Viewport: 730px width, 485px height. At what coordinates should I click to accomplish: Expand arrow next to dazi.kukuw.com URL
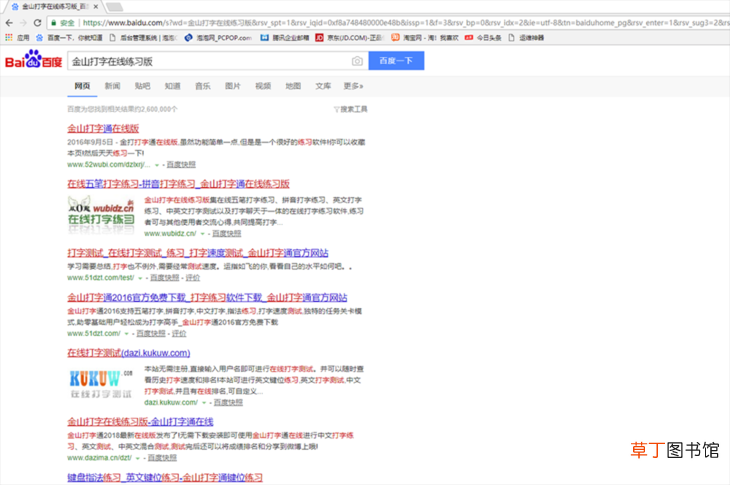[204, 403]
